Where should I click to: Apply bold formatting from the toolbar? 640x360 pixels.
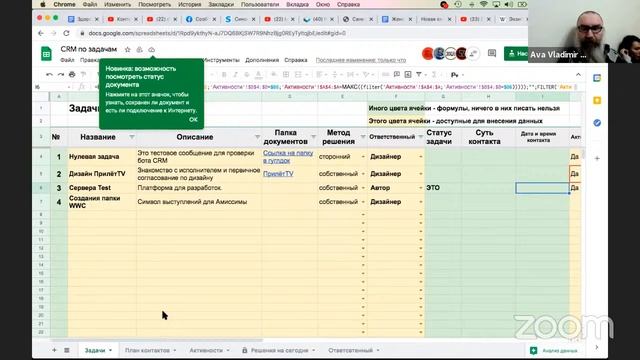coord(224,74)
